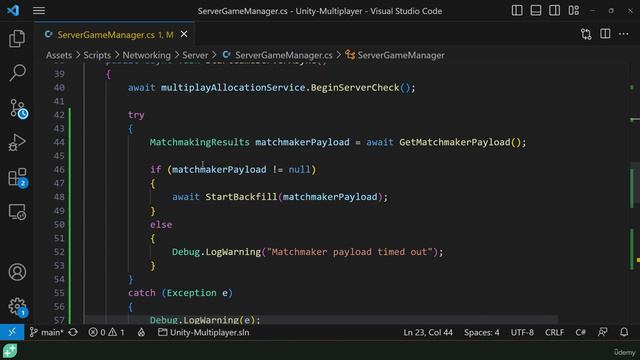The height and width of the screenshot is (360, 640).
Task: Change file encoding UTF-8
Action: (x=522, y=332)
